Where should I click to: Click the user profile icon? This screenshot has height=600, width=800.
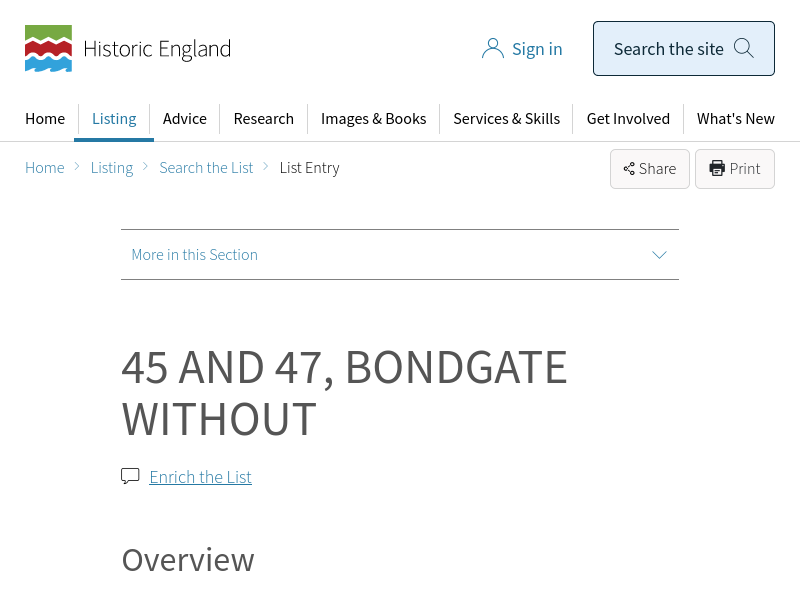pos(492,49)
